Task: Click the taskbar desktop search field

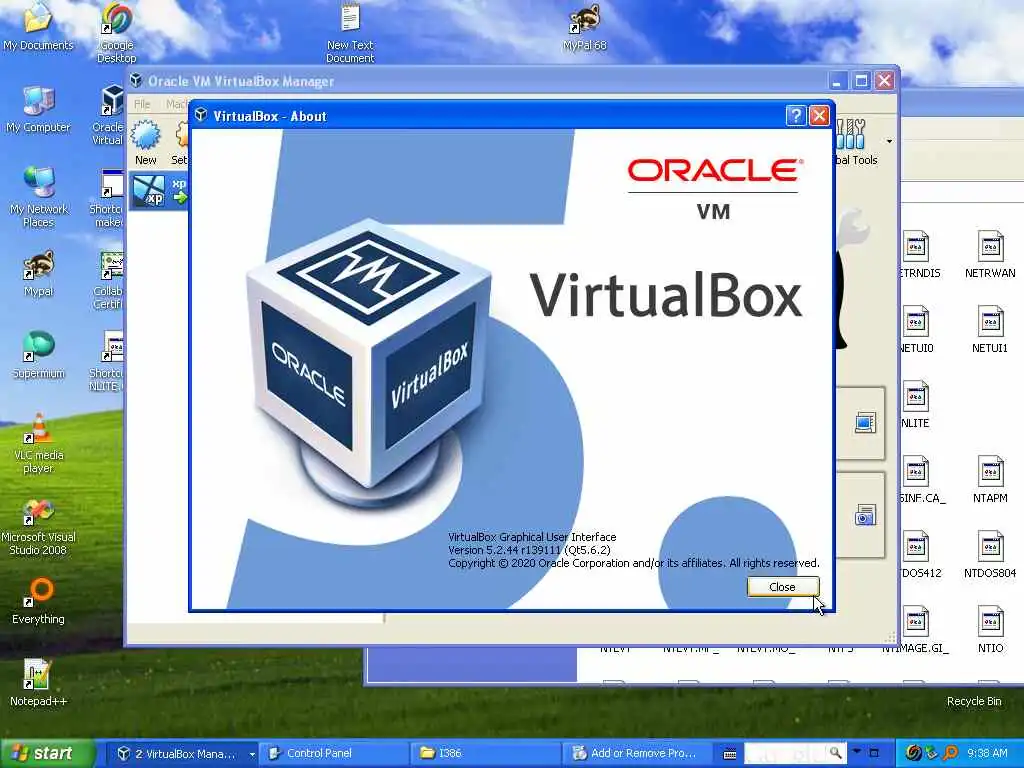Action: point(785,754)
